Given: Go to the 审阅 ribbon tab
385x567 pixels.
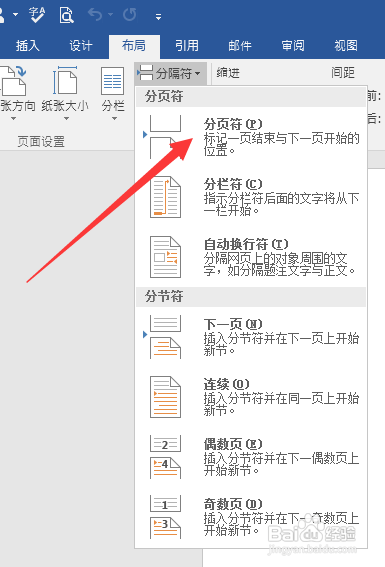Looking at the screenshot, I should pos(293,46).
